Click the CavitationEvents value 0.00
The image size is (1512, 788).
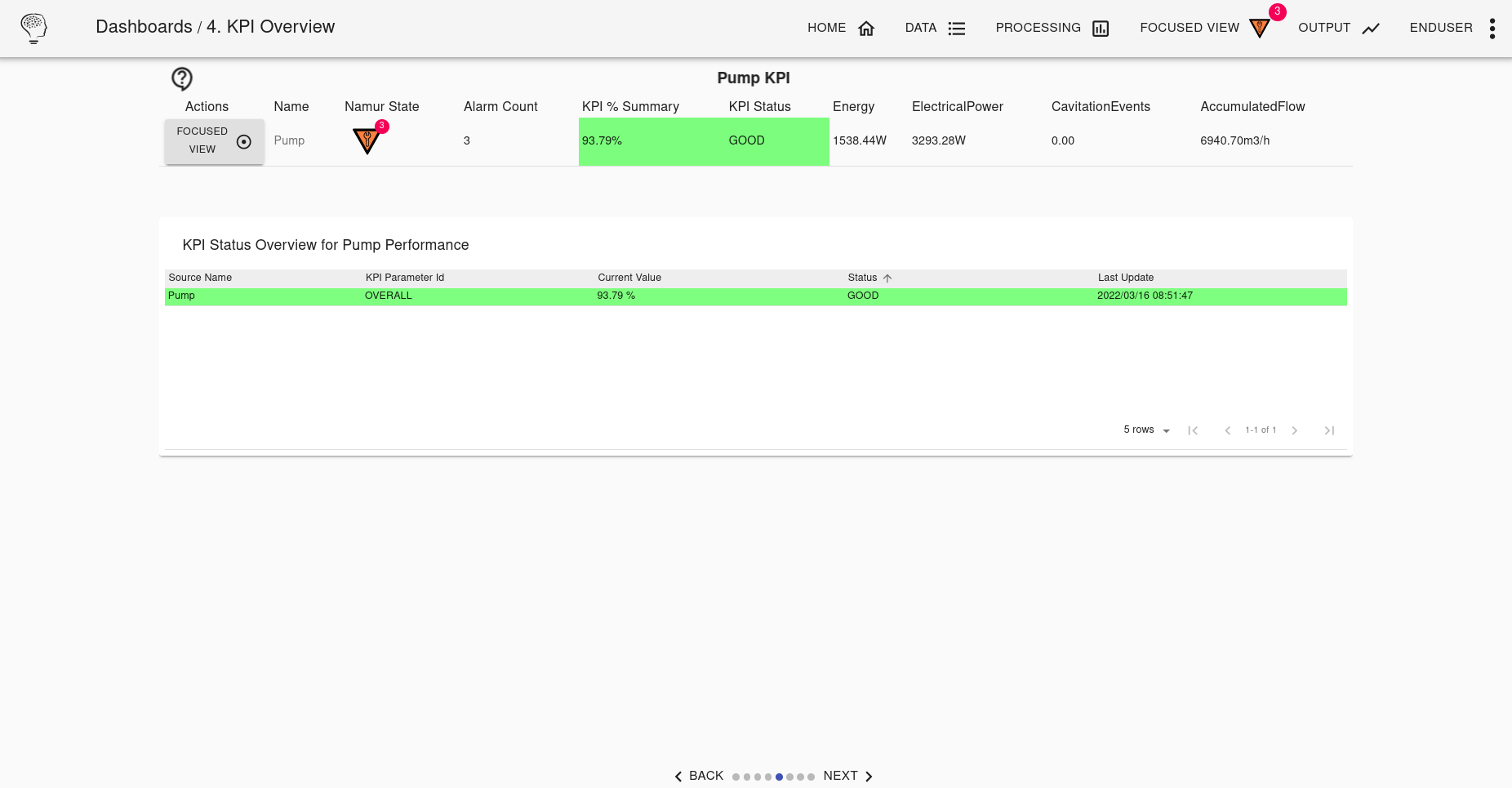[x=1063, y=140]
